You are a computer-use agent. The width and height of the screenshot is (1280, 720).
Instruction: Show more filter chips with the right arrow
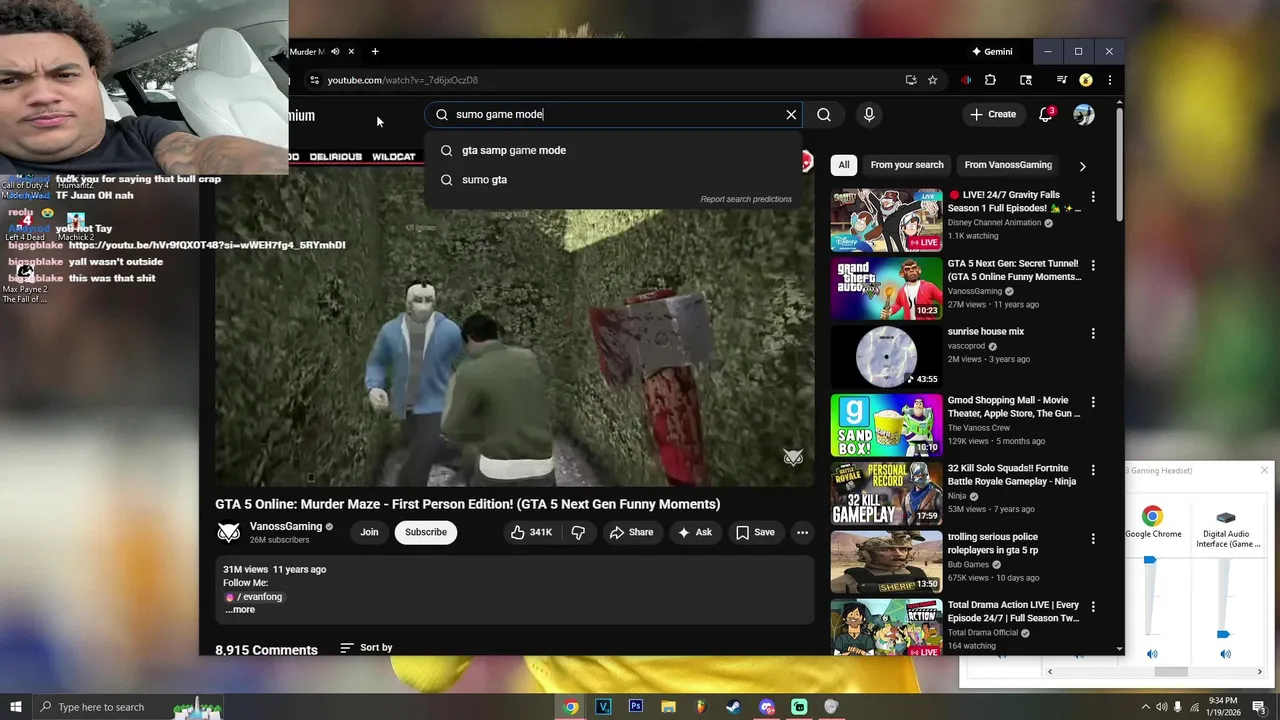pos(1082,166)
